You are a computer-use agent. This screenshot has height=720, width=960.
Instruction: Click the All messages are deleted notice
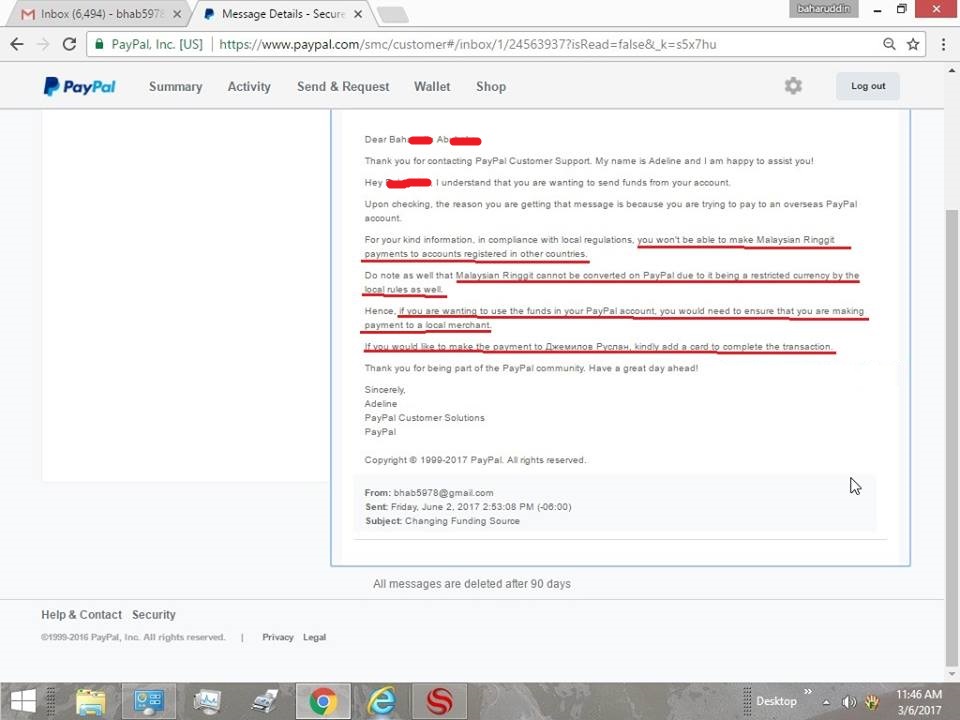click(472, 584)
